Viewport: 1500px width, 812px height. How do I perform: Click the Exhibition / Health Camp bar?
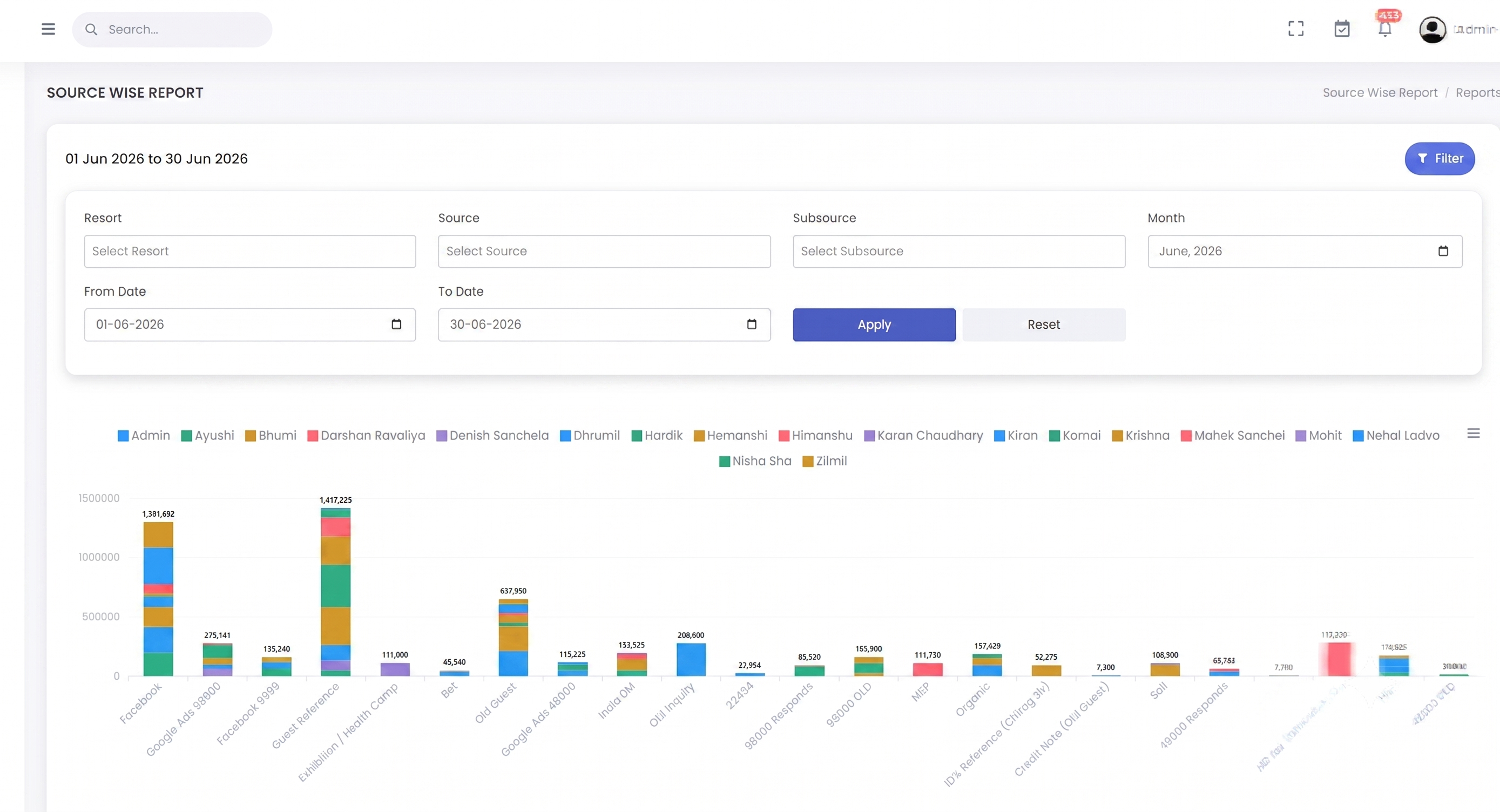click(395, 669)
